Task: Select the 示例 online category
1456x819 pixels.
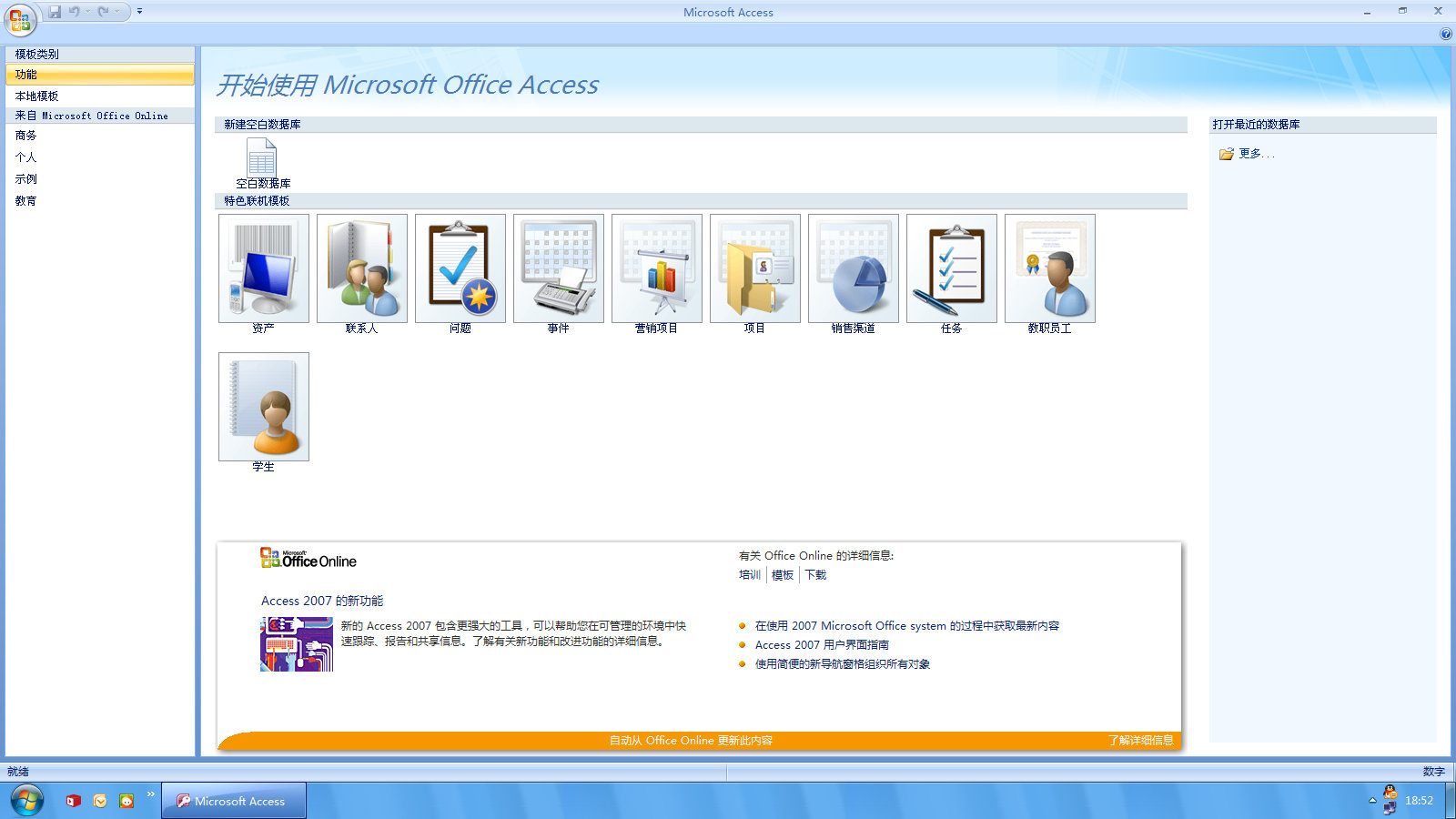Action: 100,179
